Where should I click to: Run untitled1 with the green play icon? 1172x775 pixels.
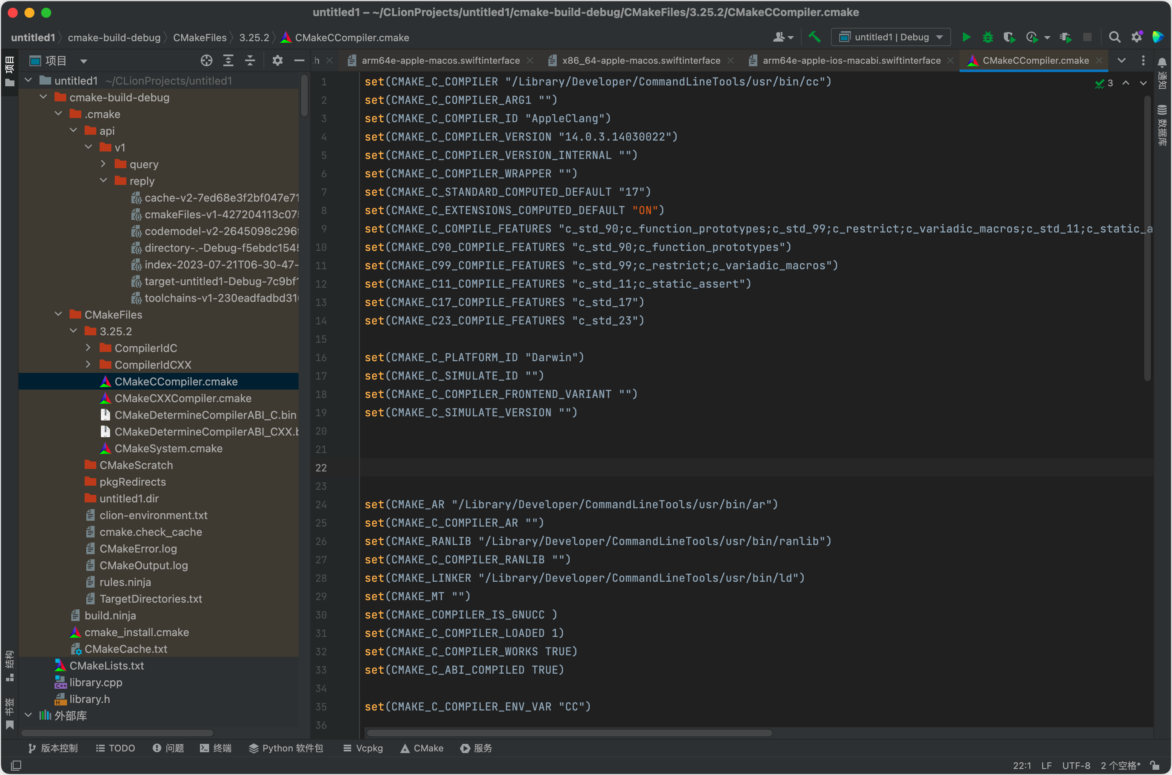pyautogui.click(x=966, y=37)
